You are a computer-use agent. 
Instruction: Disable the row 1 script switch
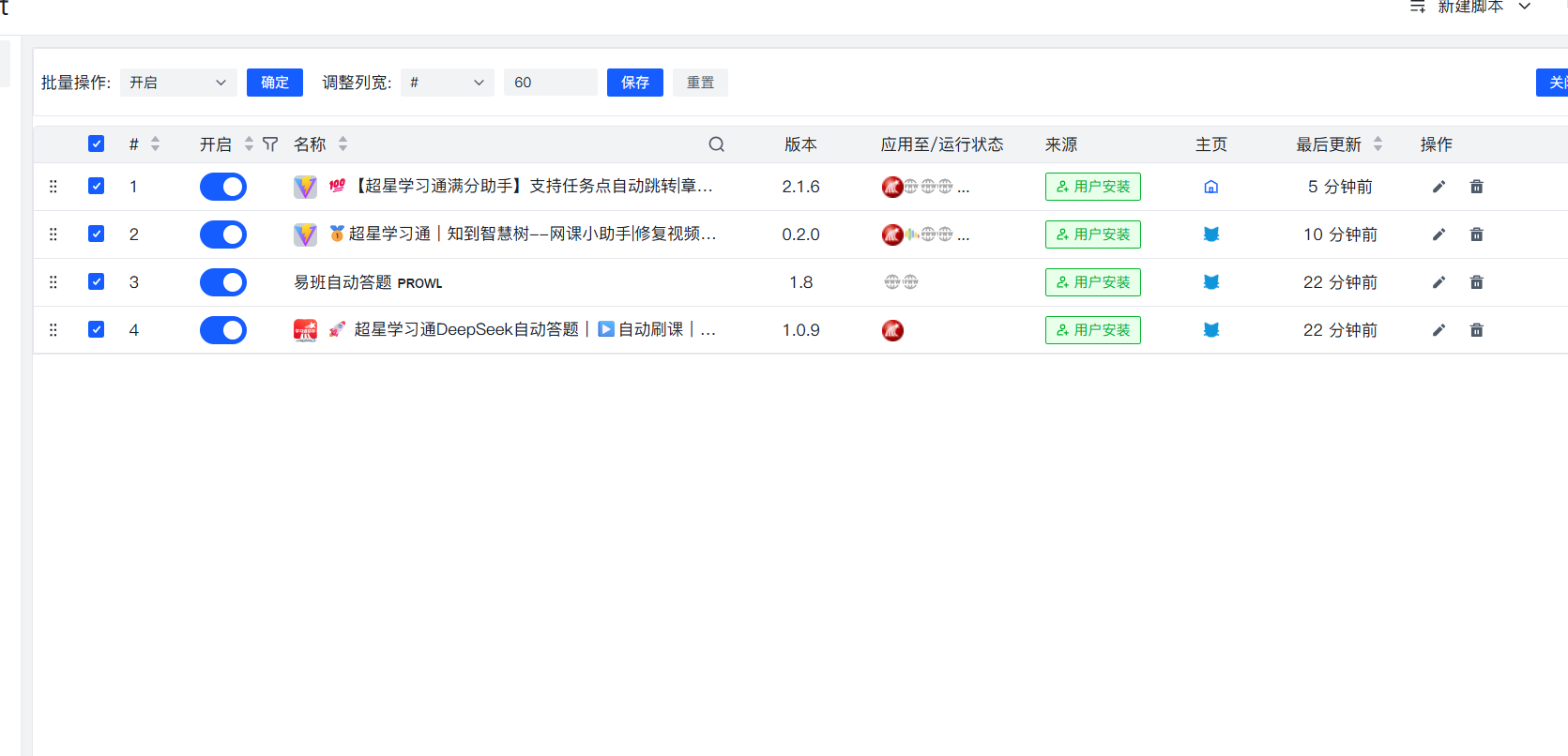click(223, 187)
